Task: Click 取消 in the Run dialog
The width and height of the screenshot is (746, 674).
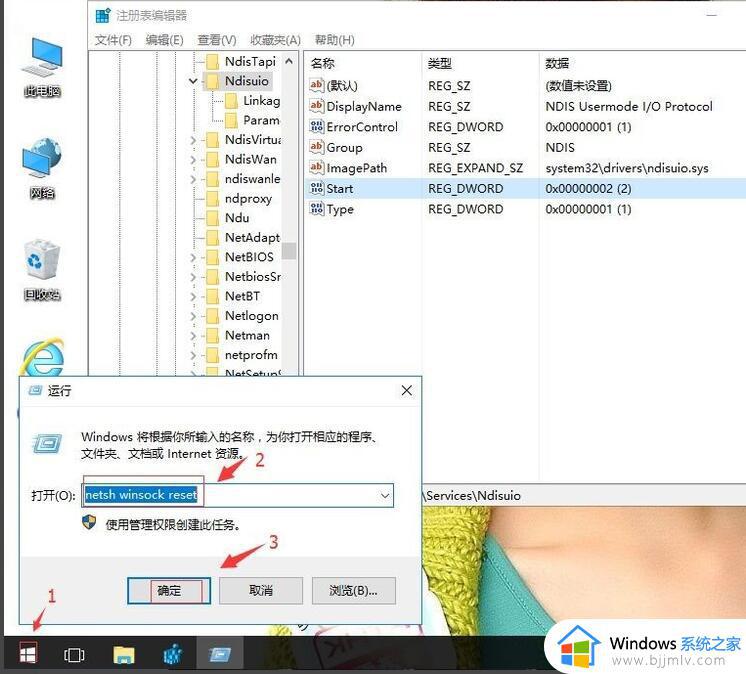Action: tap(261, 591)
